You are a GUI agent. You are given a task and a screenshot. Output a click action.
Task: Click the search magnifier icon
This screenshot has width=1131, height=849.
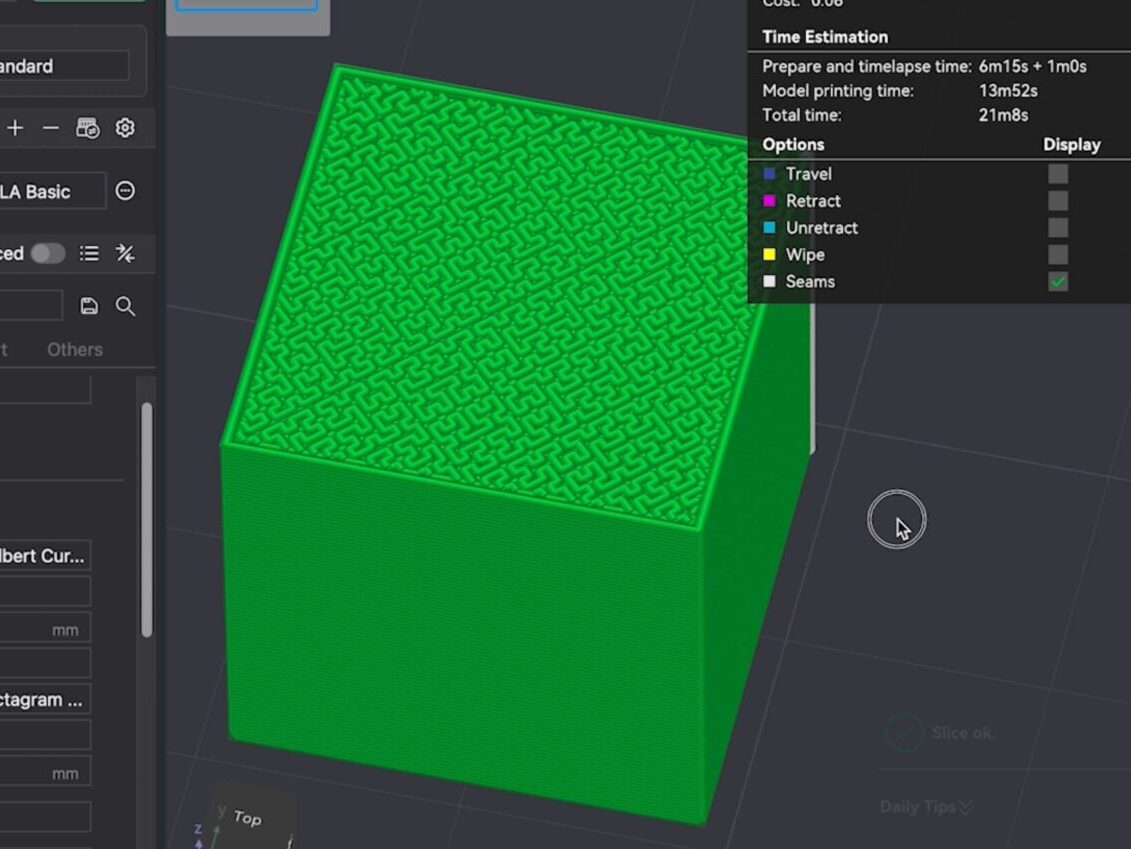pos(125,306)
